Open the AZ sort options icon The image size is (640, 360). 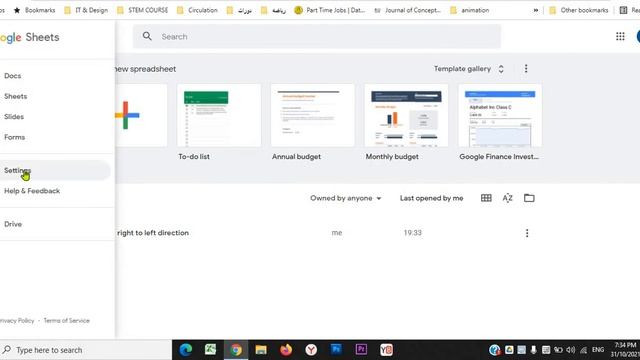(x=507, y=198)
